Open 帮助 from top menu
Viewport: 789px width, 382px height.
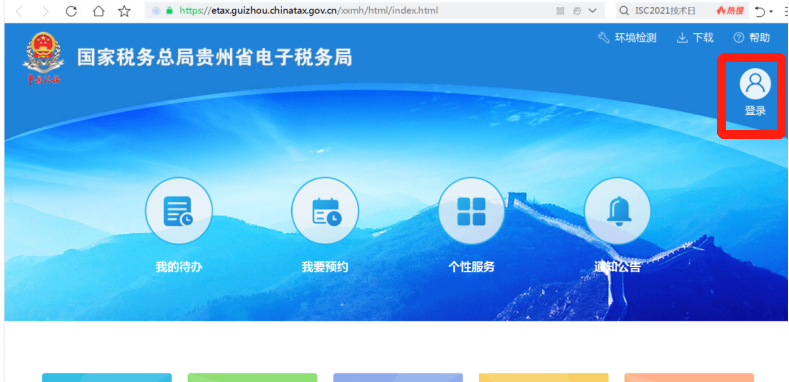752,38
